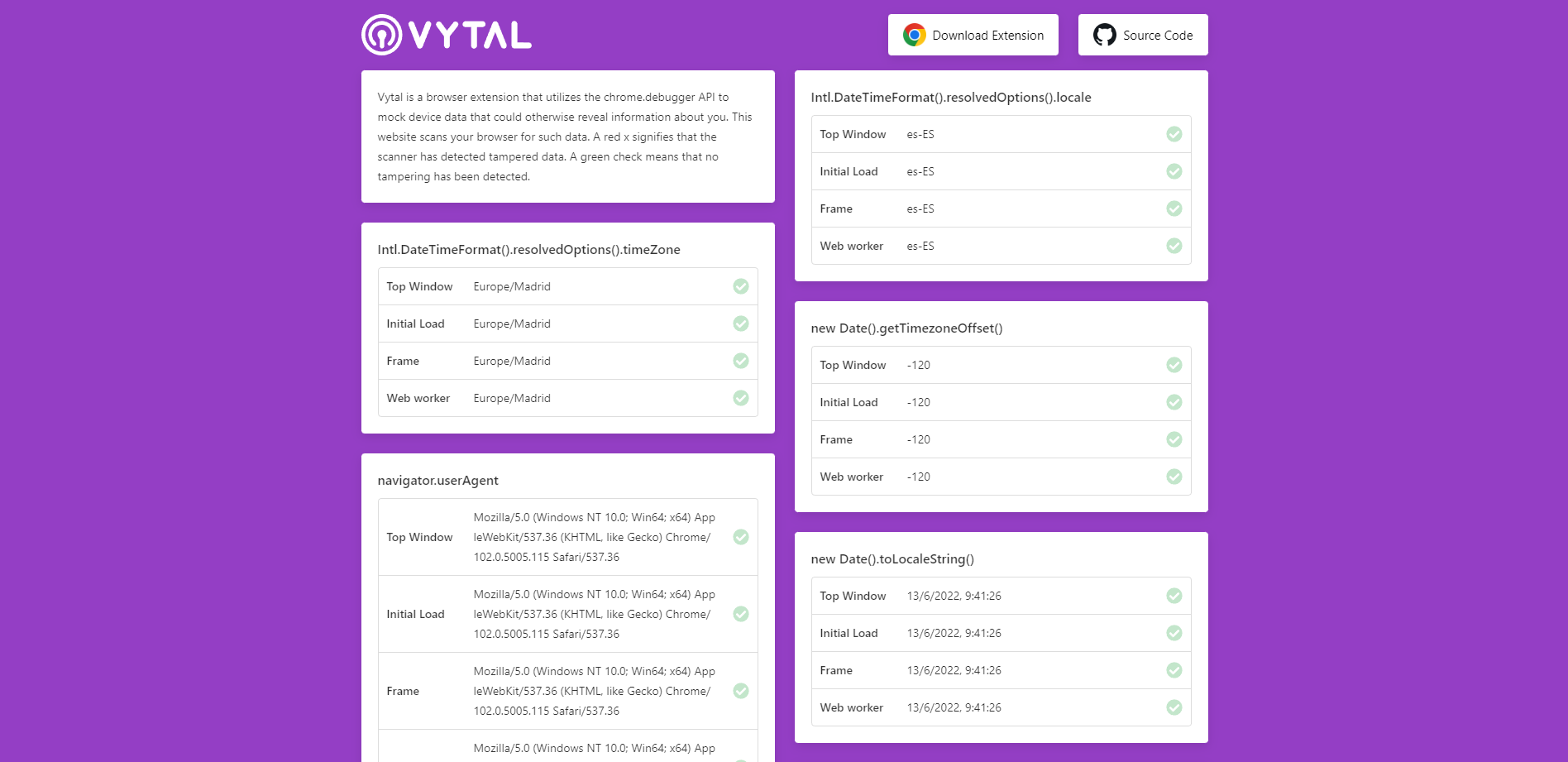
Task: Click Initial Load label in userAgent table
Action: click(415, 614)
